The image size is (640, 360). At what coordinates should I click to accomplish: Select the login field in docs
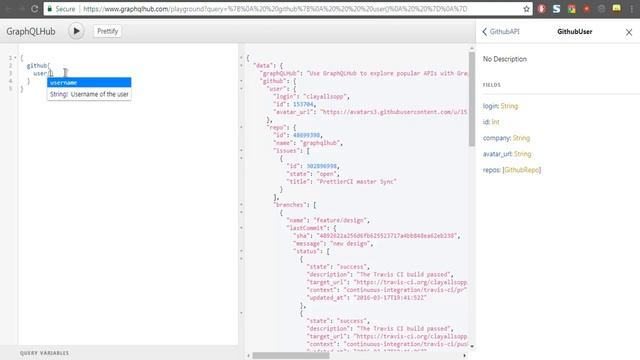tap(491, 106)
